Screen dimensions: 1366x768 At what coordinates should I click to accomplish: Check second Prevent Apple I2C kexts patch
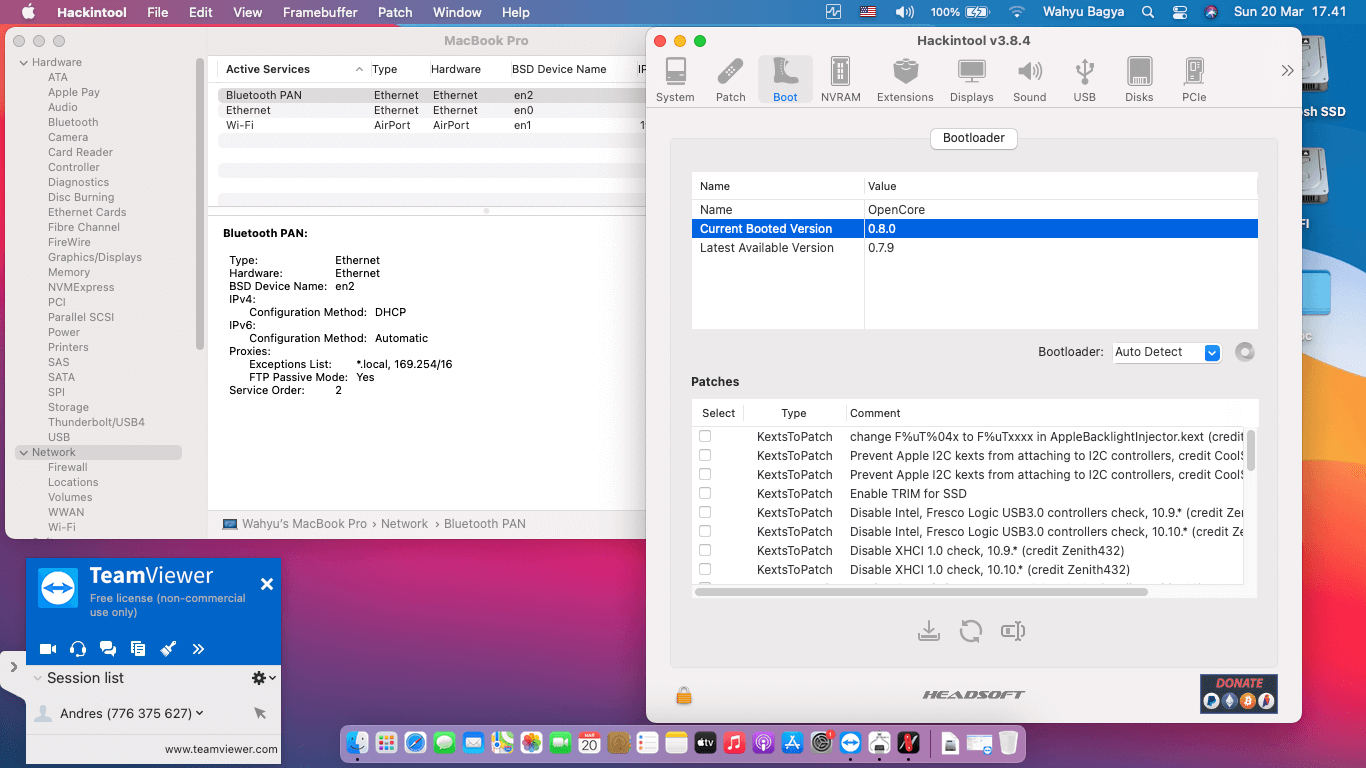tap(705, 475)
